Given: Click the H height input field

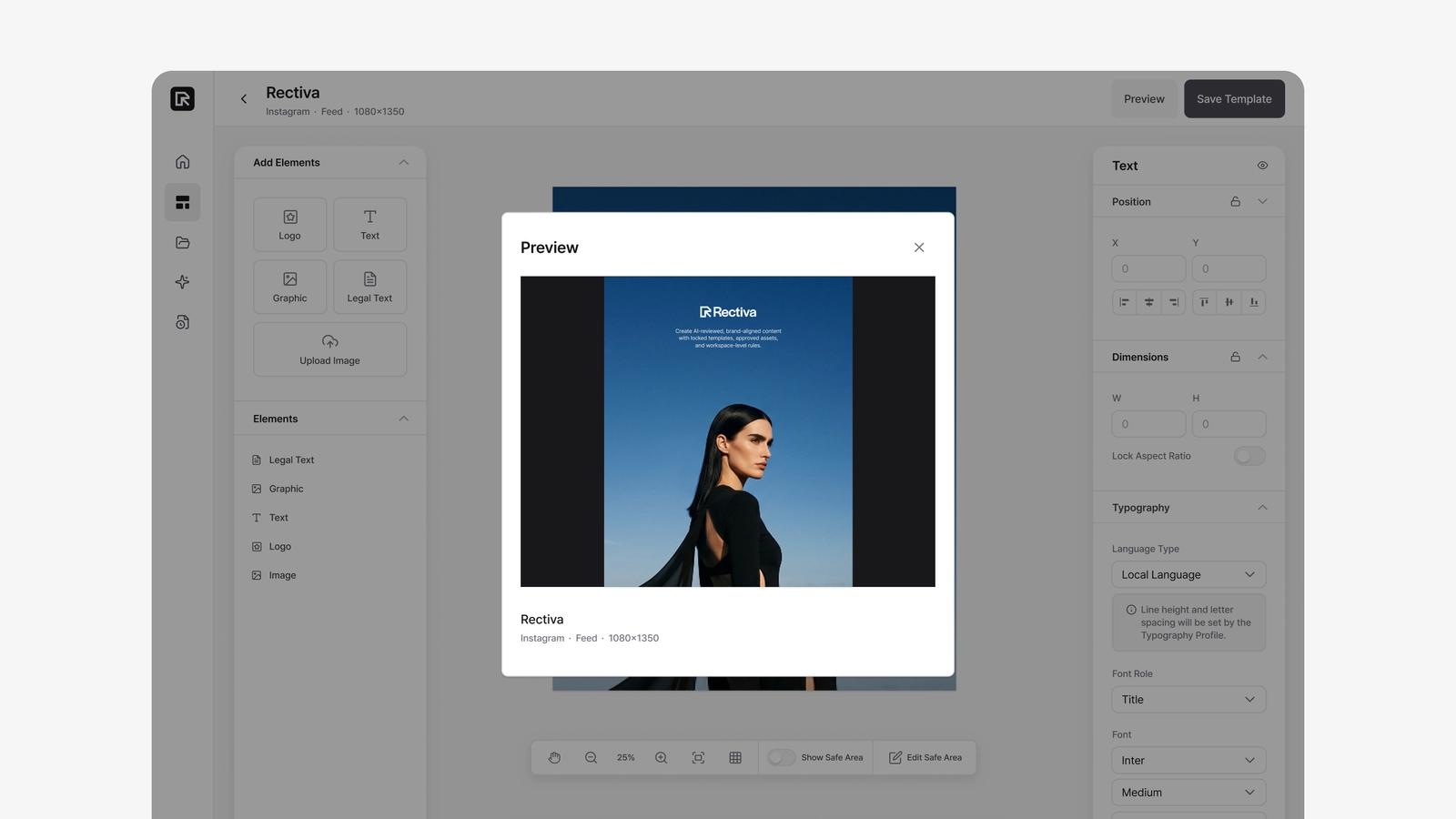Looking at the screenshot, I should [1228, 424].
